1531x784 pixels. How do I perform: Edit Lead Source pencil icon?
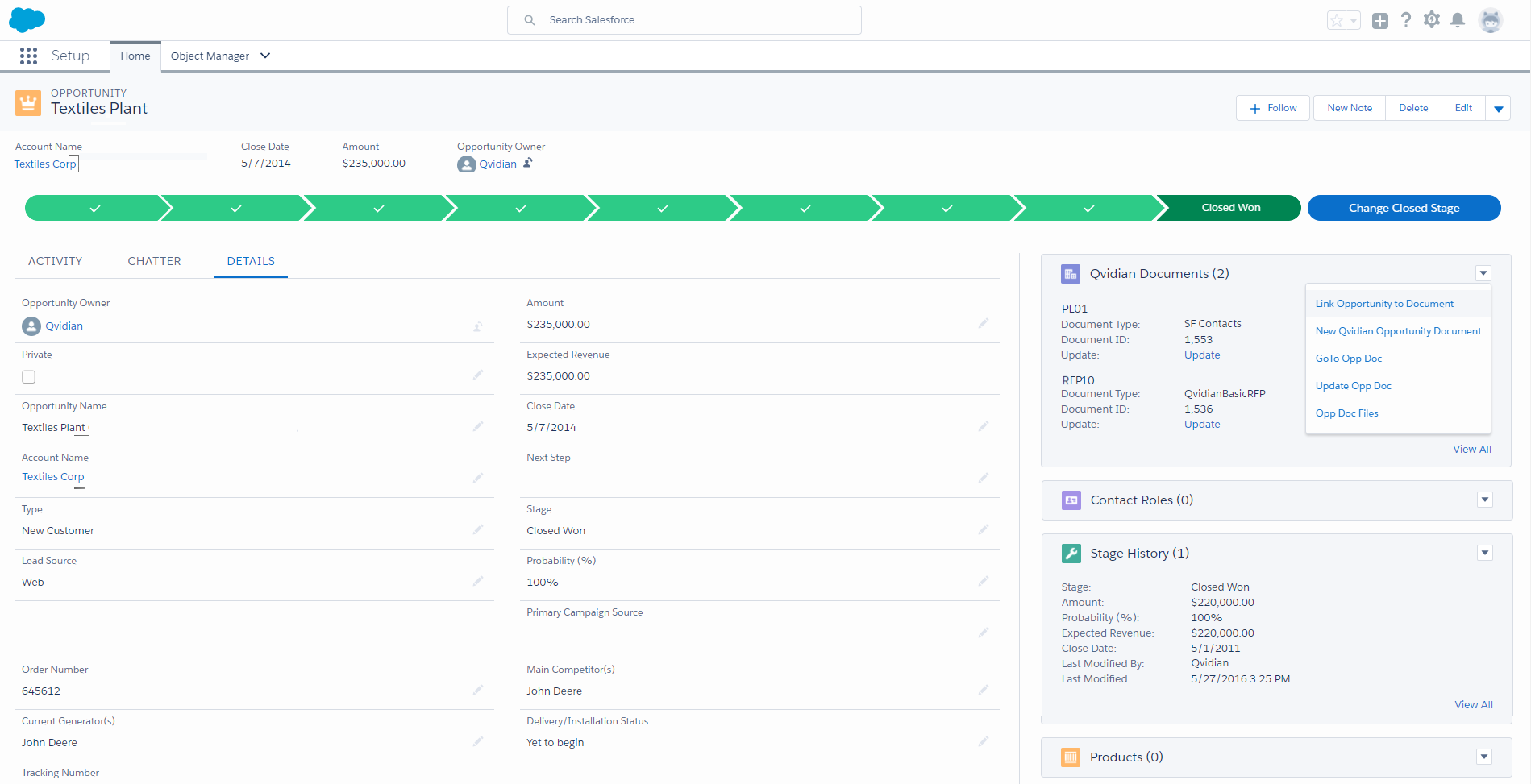pos(478,581)
